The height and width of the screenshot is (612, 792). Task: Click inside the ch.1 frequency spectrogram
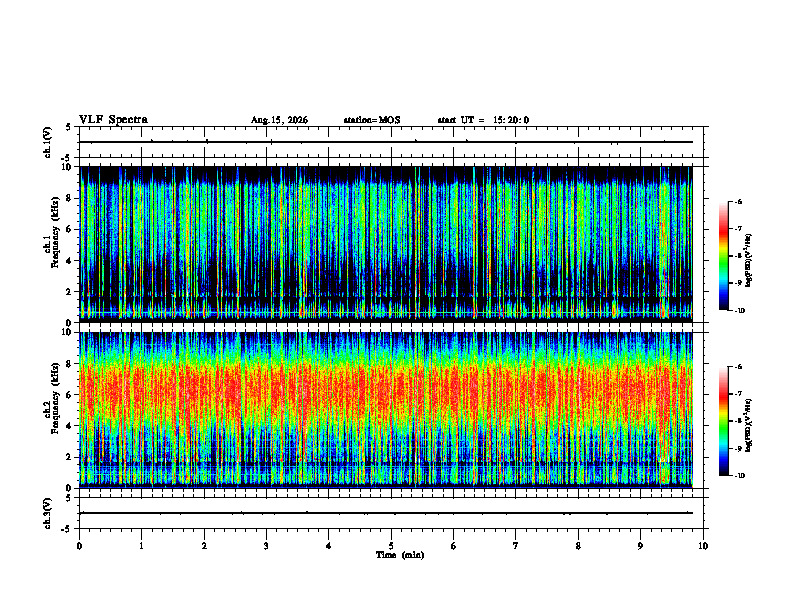click(x=386, y=244)
